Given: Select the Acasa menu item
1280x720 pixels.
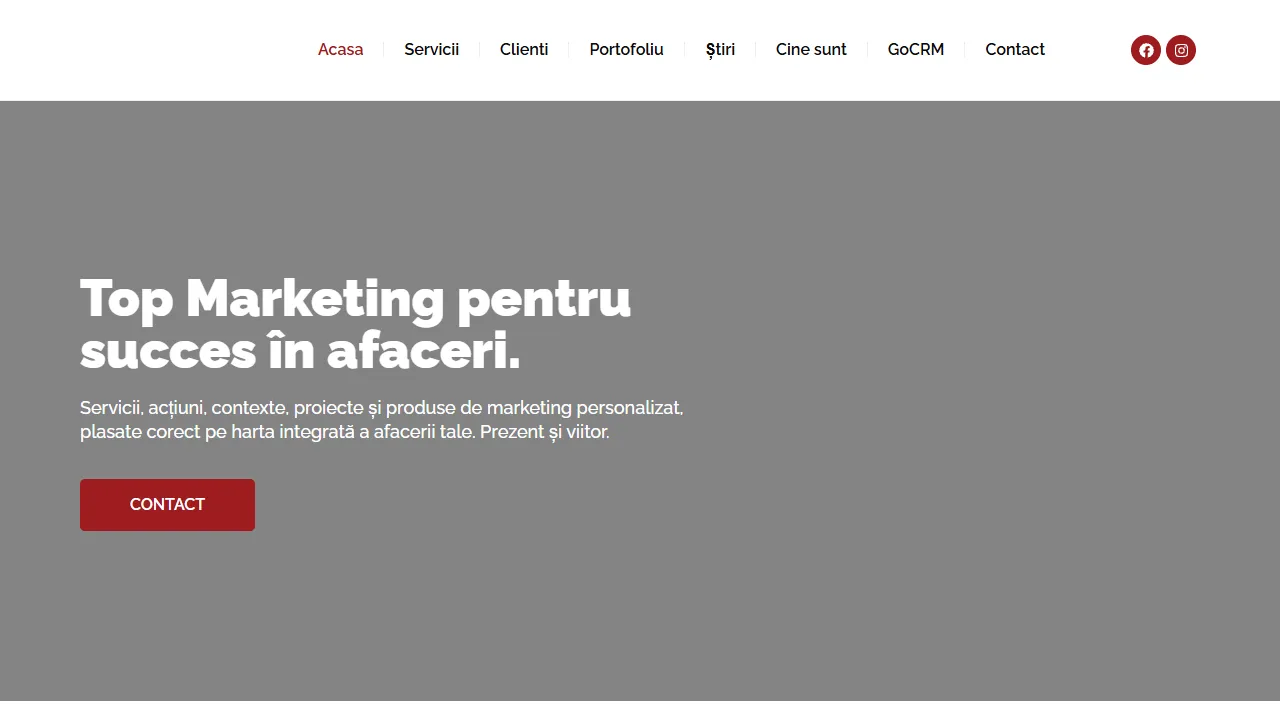Looking at the screenshot, I should click(341, 49).
